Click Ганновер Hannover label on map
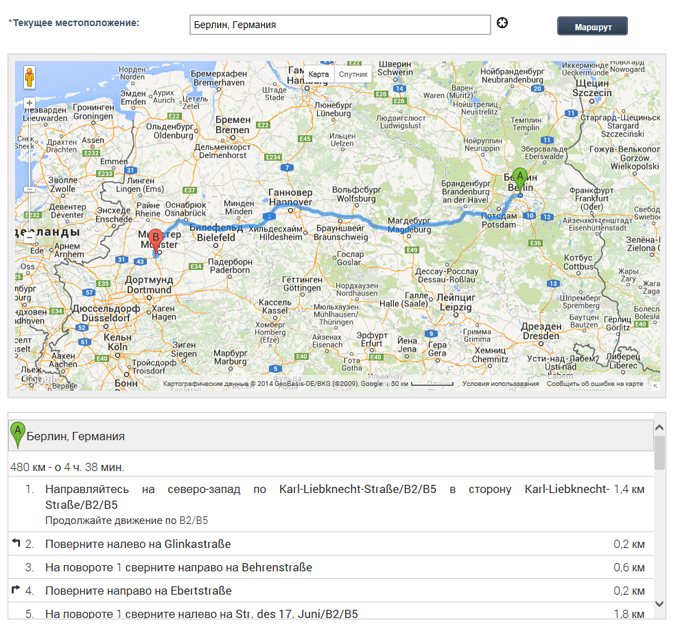The width and height of the screenshot is (680, 629). coord(290,197)
